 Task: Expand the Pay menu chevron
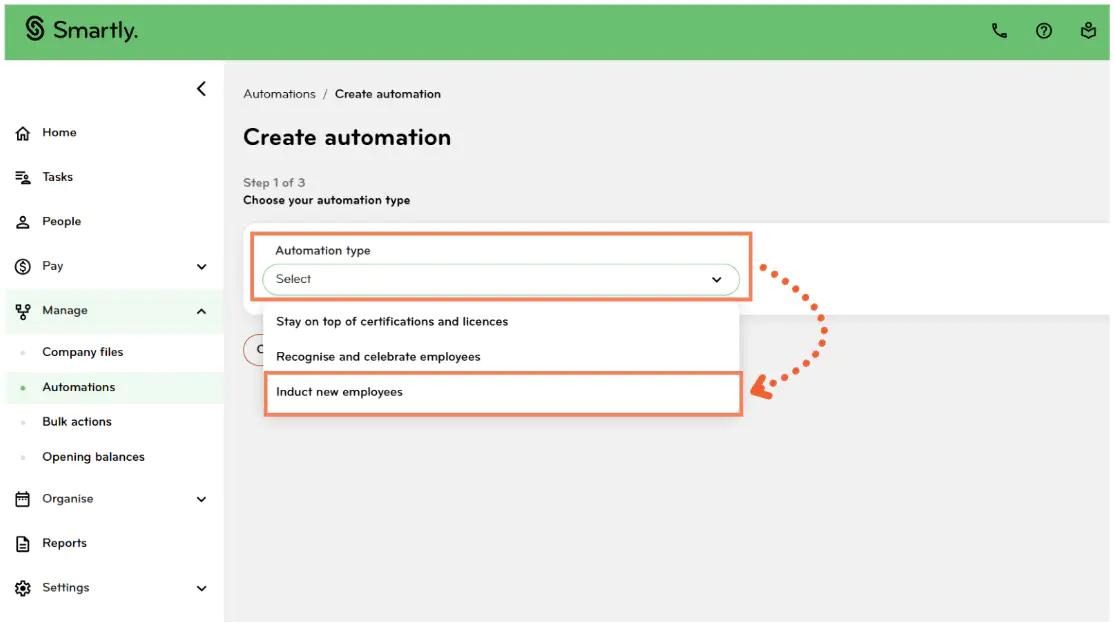[x=201, y=267]
